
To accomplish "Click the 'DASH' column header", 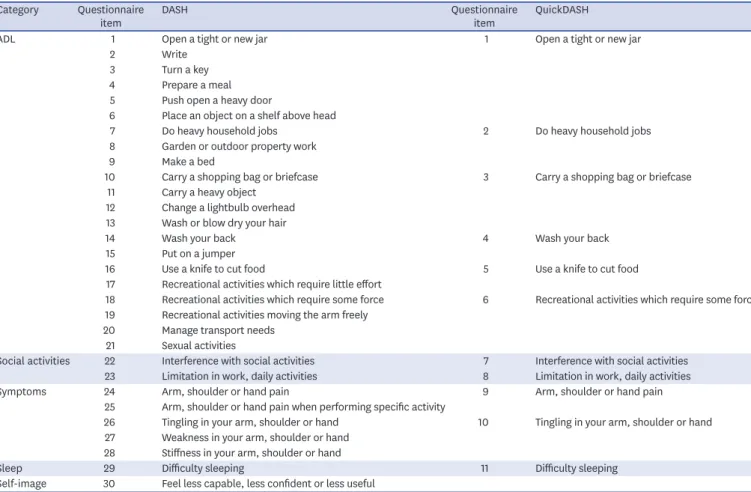I will pyautogui.click(x=174, y=10).
